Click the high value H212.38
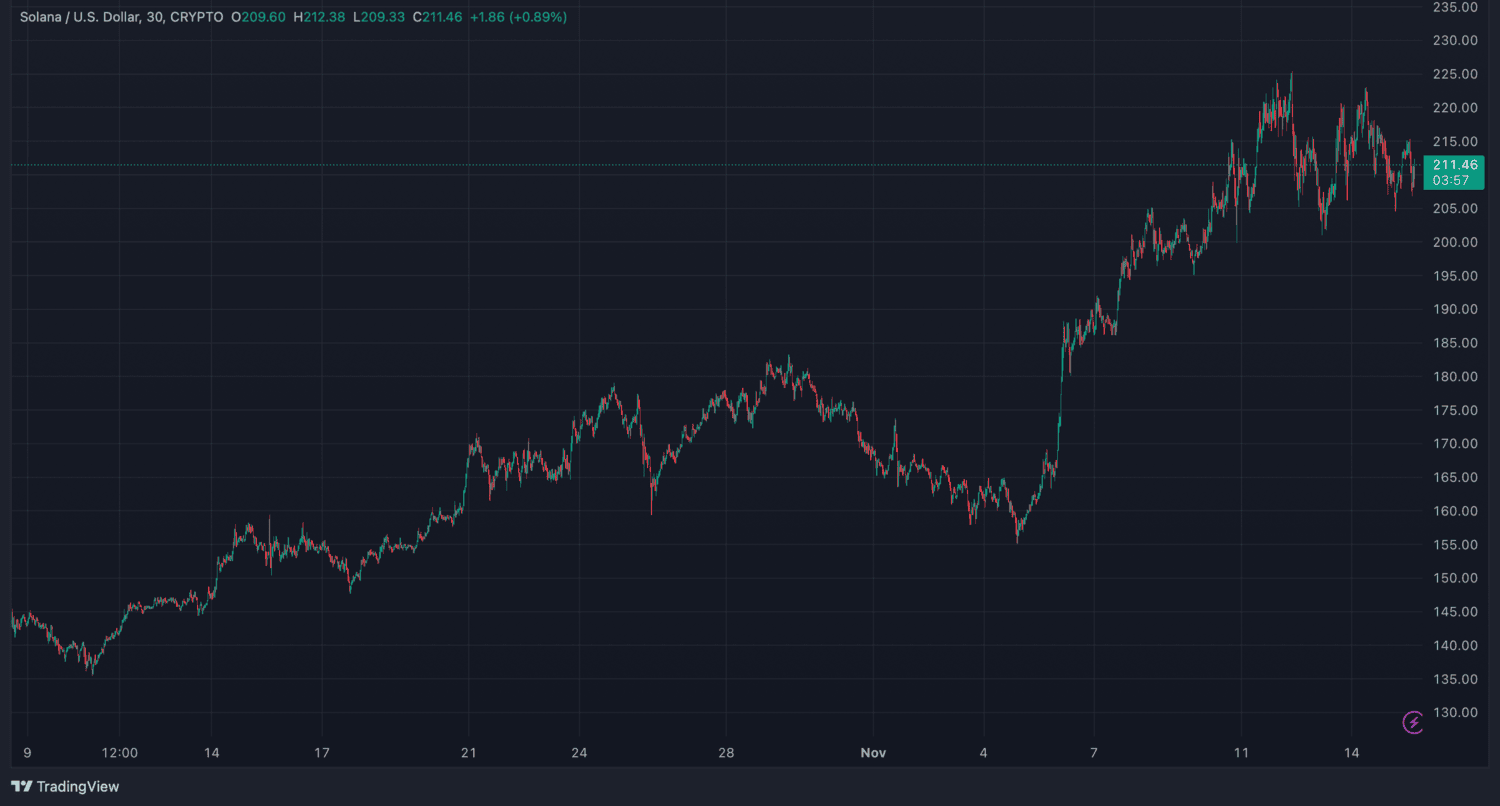 pyautogui.click(x=318, y=18)
